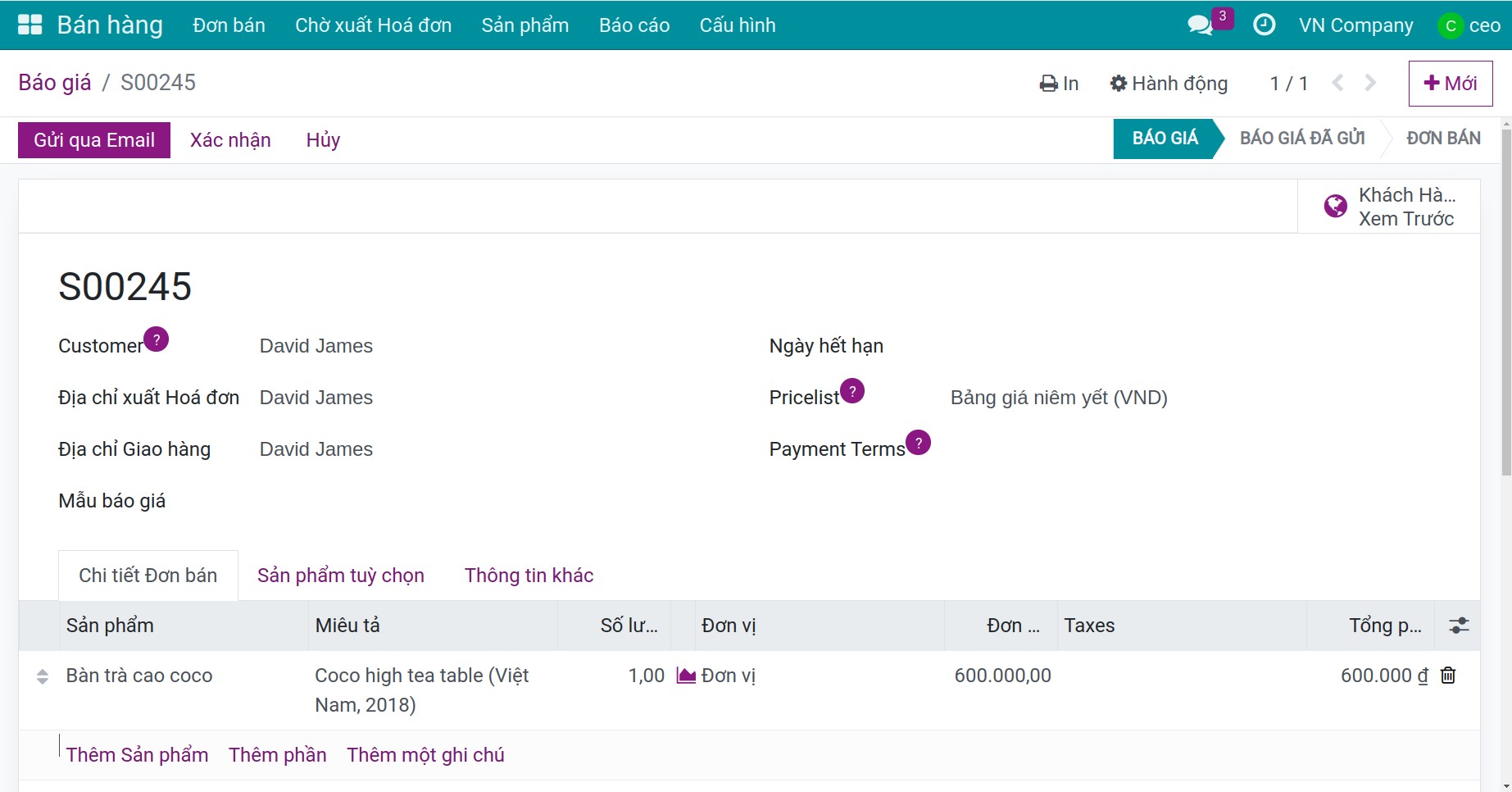Image resolution: width=1512 pixels, height=792 pixels.
Task: Open the activities clock icon
Action: 1264,25
